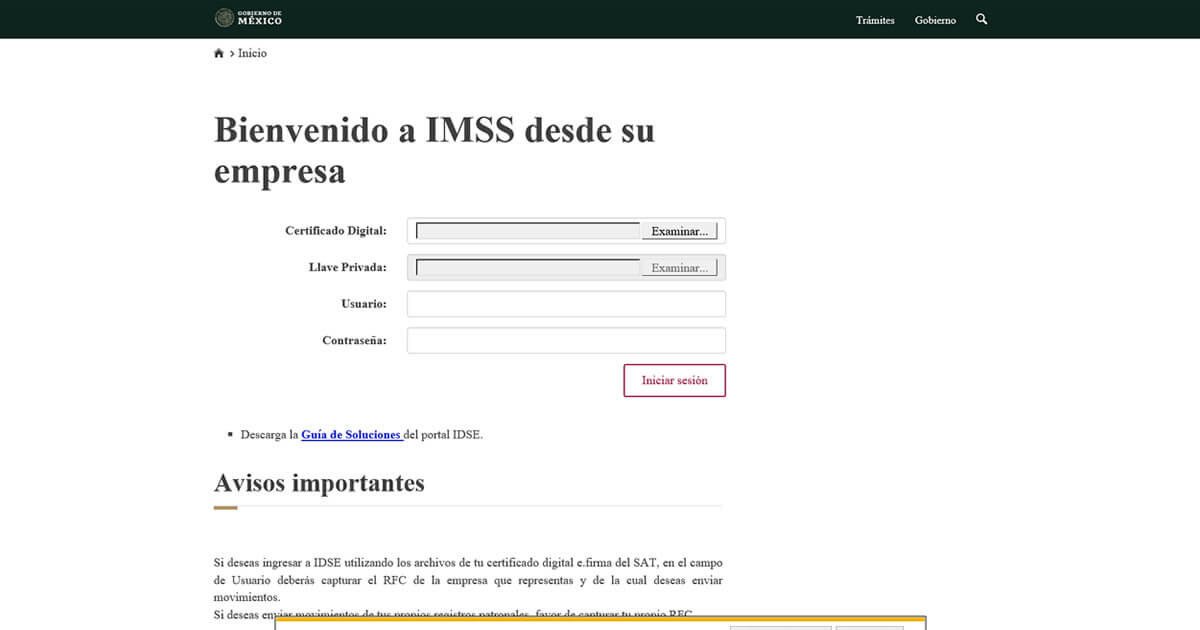
Task: Click the Gobierno de México logo
Action: (249, 19)
